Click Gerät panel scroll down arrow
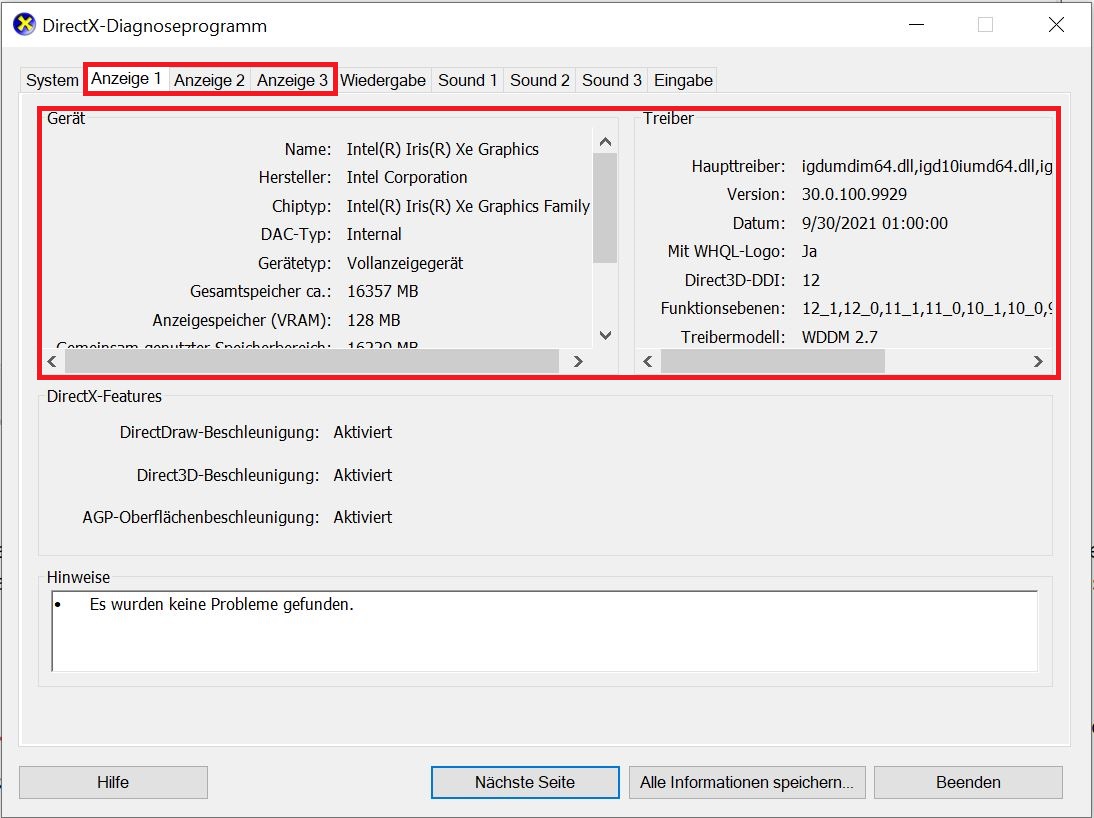The image size is (1094, 818). 605,336
